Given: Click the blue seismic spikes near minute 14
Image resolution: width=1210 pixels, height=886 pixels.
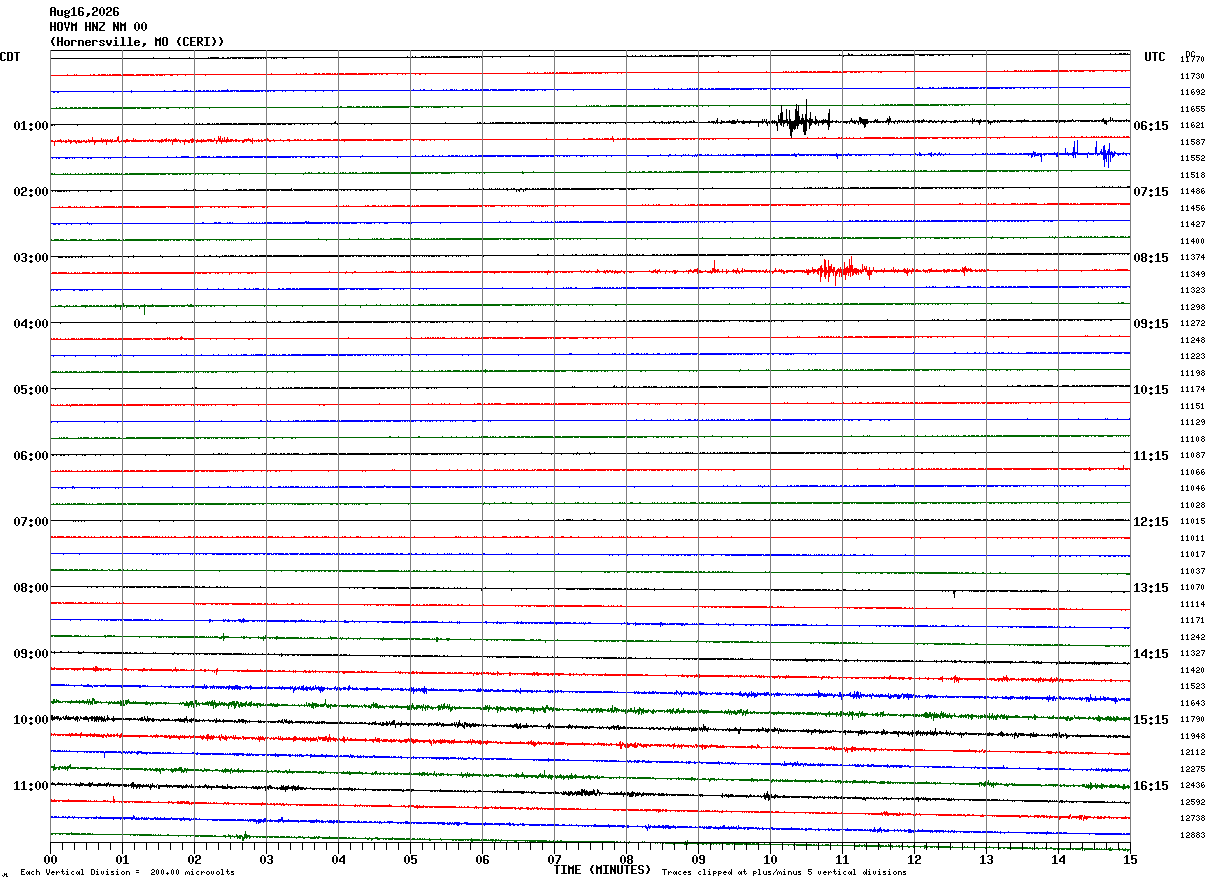Looking at the screenshot, I should click(x=1090, y=153).
